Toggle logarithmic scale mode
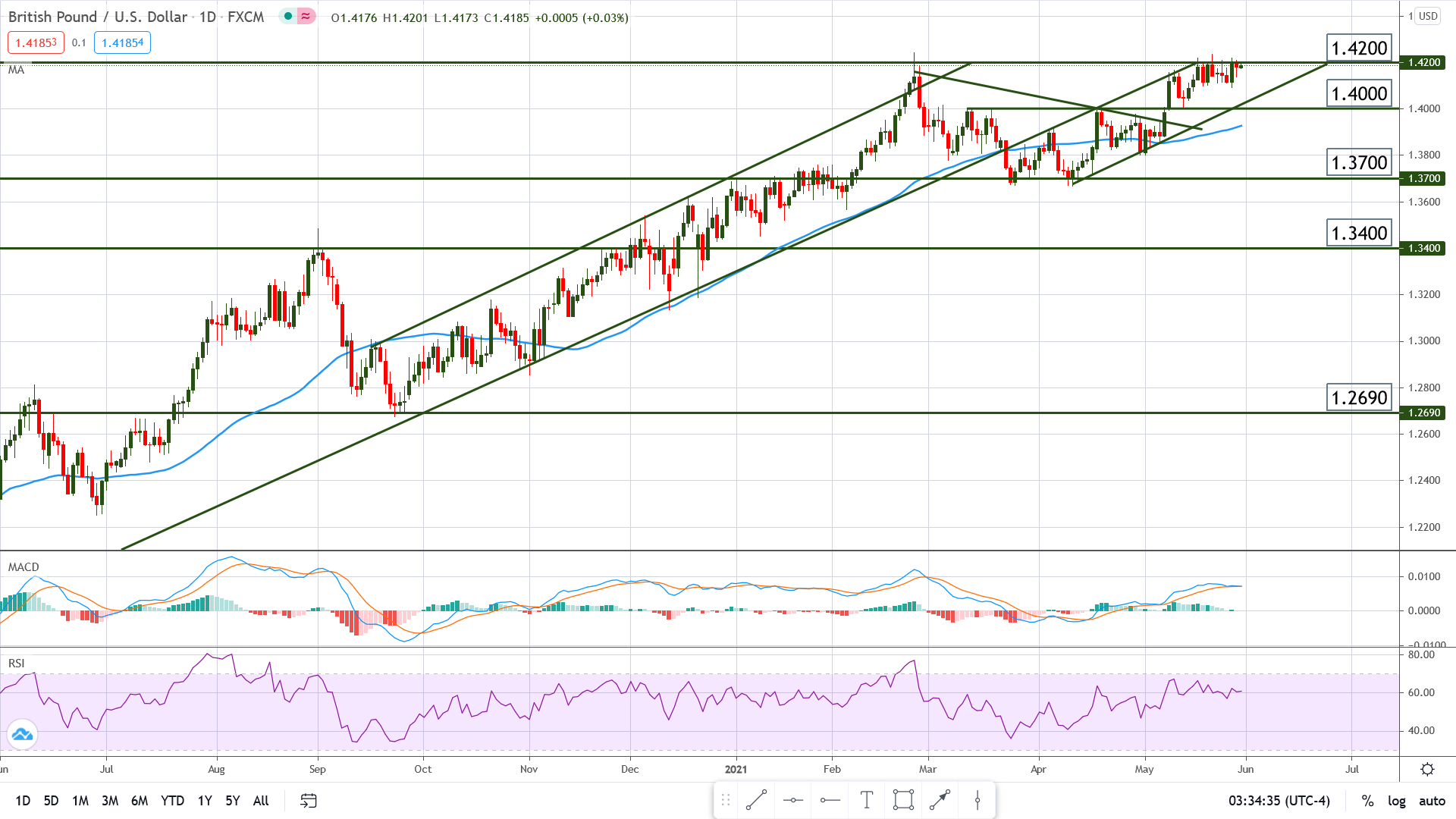This screenshot has height=819, width=1456. tap(1397, 801)
